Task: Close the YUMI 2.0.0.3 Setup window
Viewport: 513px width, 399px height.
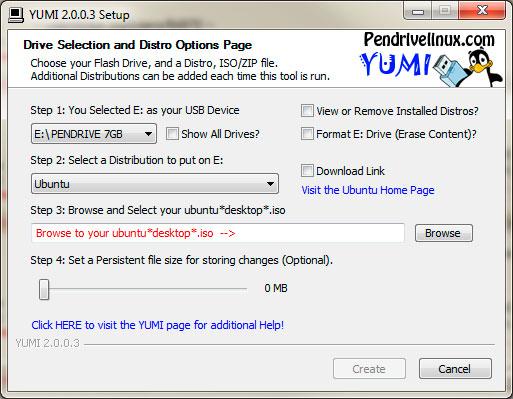Action: pyautogui.click(x=482, y=11)
